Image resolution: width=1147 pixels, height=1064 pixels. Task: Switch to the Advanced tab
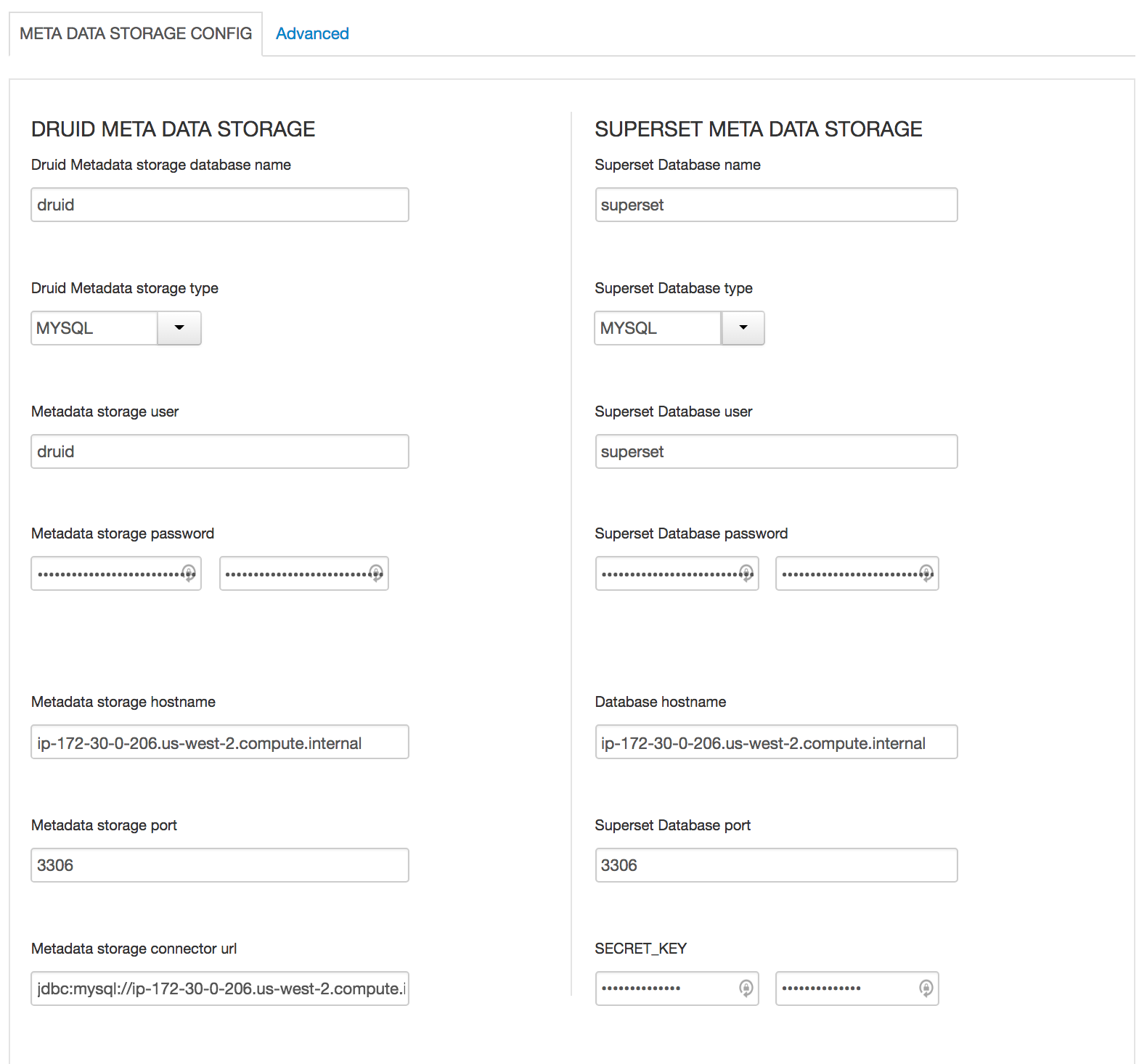pos(312,33)
